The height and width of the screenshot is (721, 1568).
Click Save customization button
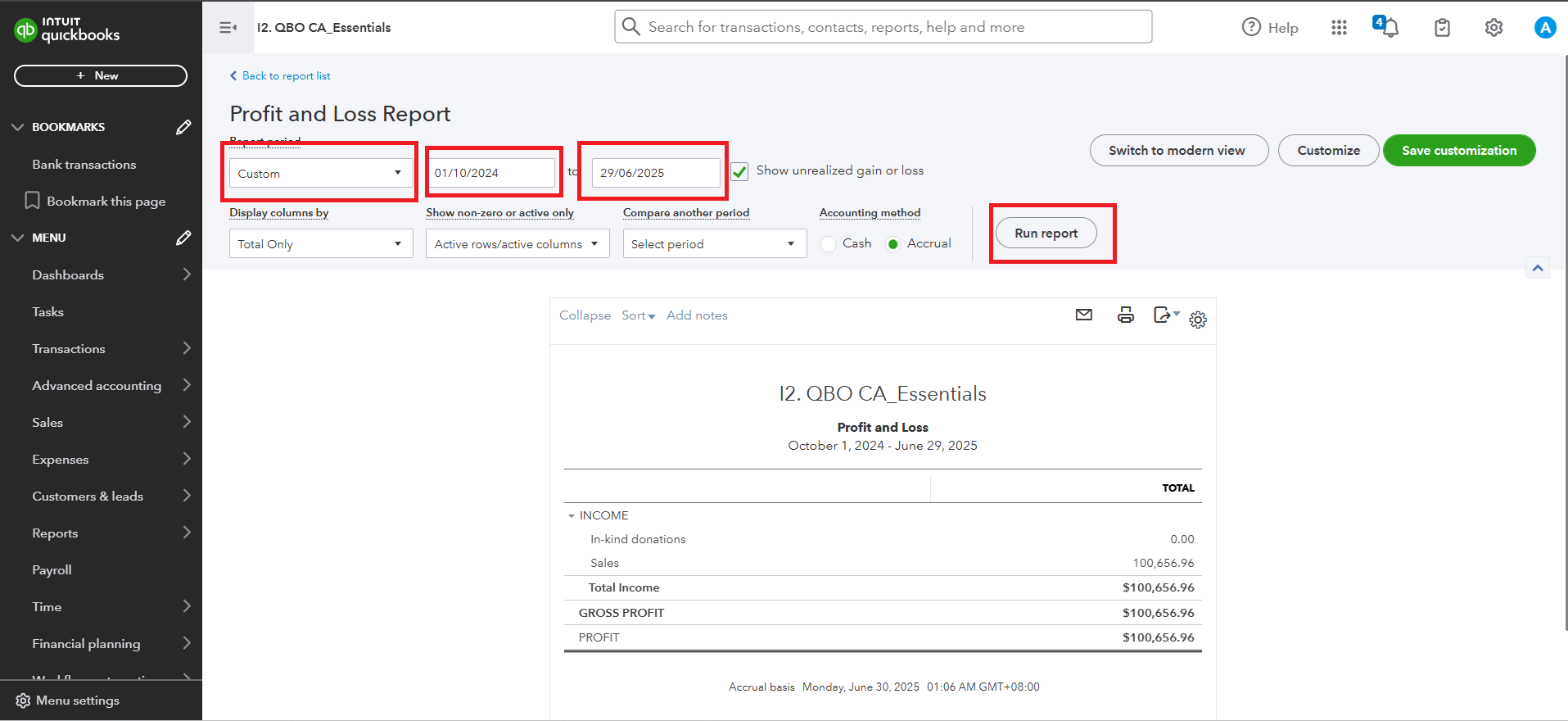click(1459, 150)
